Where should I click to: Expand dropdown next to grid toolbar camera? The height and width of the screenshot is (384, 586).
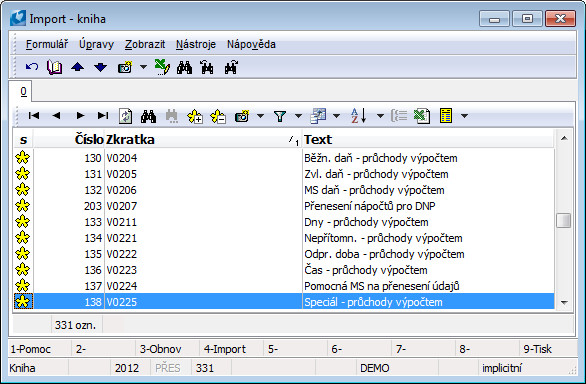pos(260,116)
